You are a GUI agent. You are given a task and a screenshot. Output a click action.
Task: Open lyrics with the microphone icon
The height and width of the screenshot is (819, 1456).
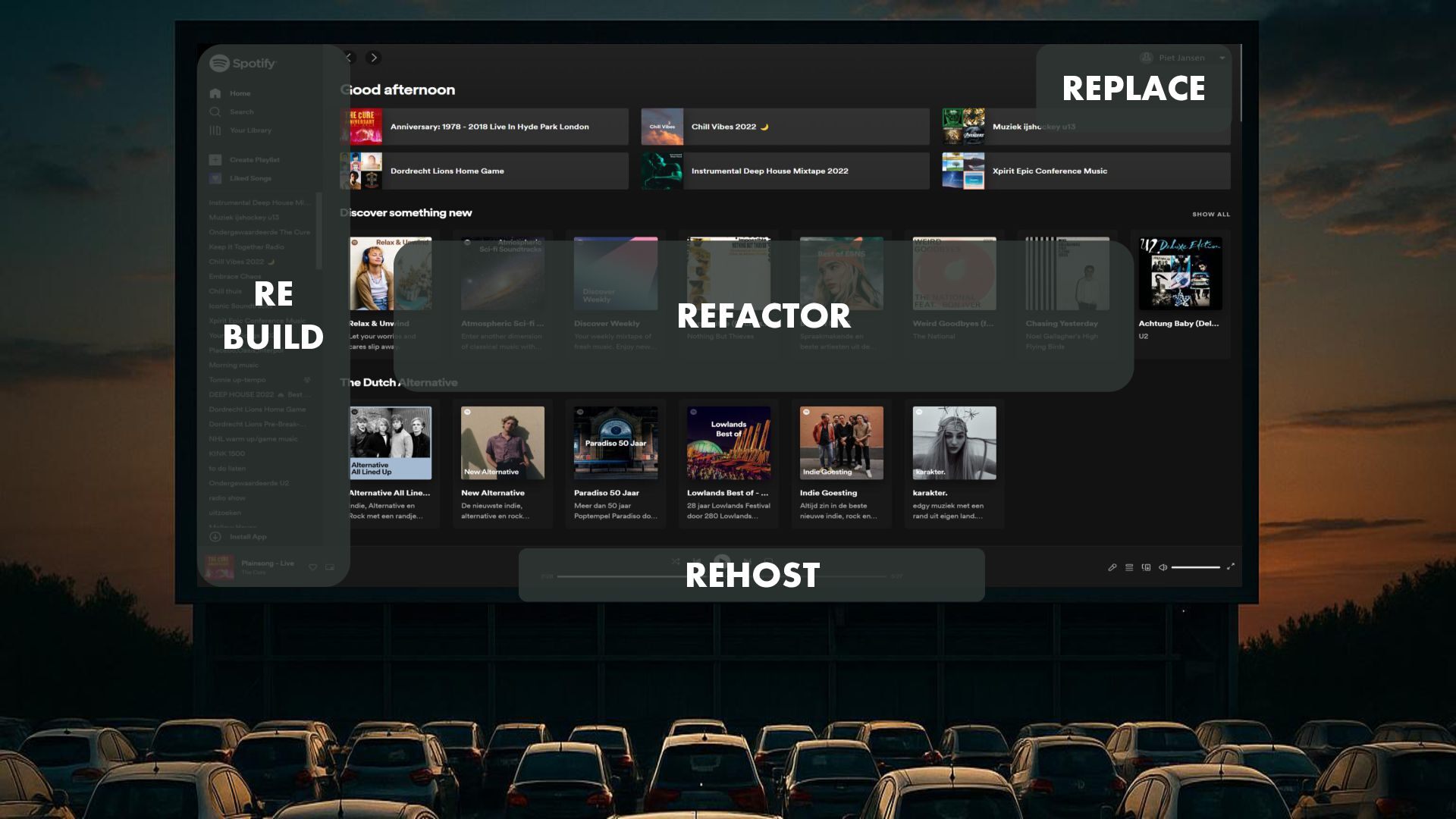click(1112, 567)
